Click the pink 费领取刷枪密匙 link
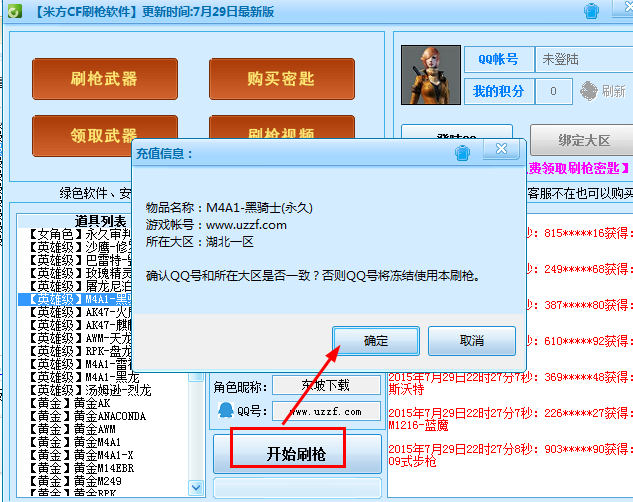This screenshot has width=633, height=502. pos(578,168)
